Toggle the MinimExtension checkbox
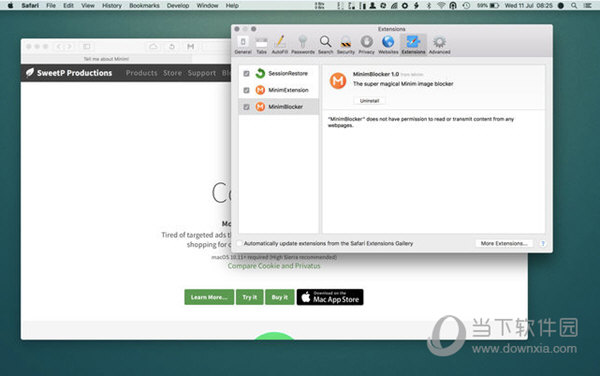Image resolution: width=600 pixels, height=376 pixels. coord(246,90)
